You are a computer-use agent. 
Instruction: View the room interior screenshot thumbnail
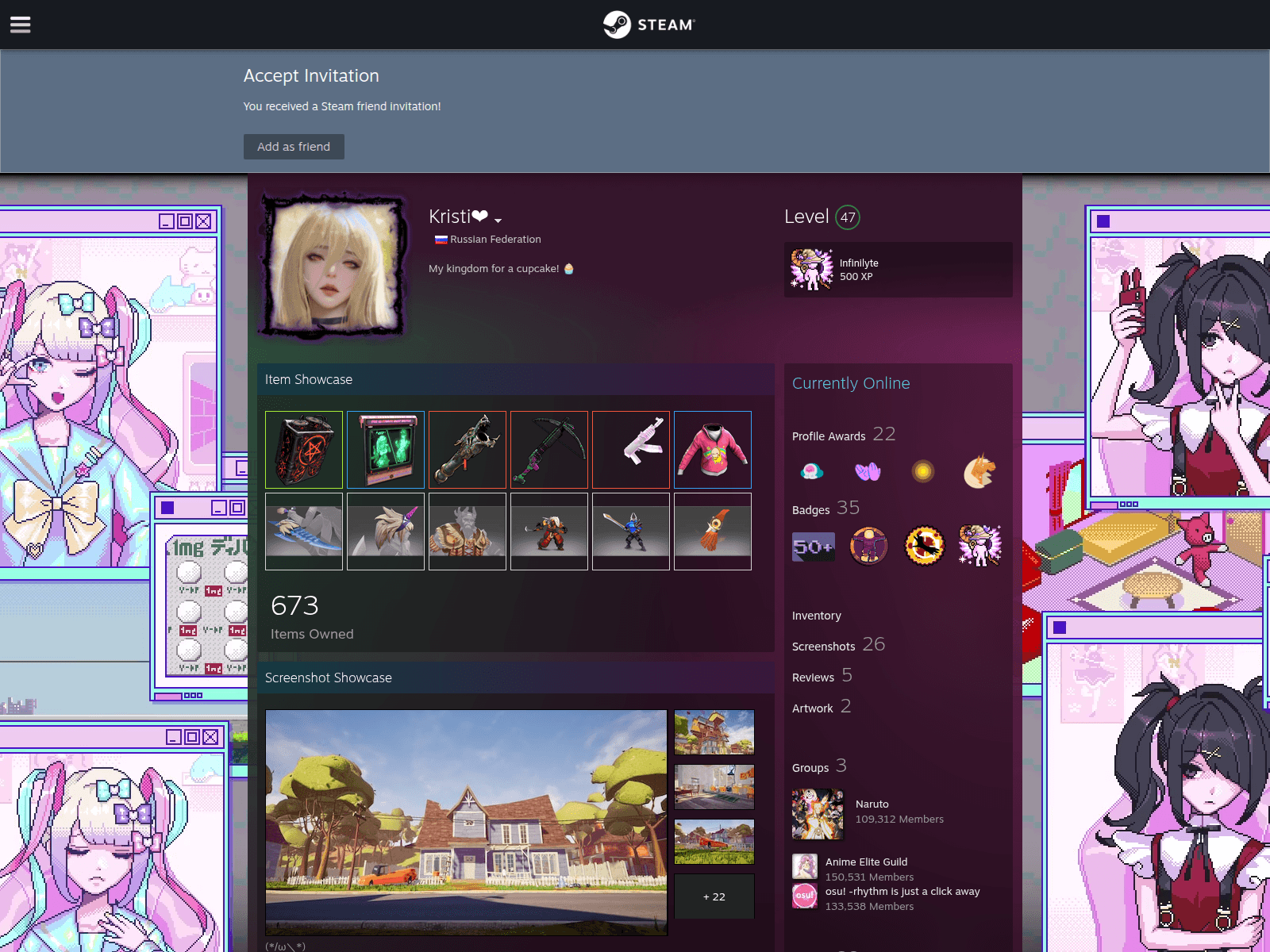pos(714,786)
